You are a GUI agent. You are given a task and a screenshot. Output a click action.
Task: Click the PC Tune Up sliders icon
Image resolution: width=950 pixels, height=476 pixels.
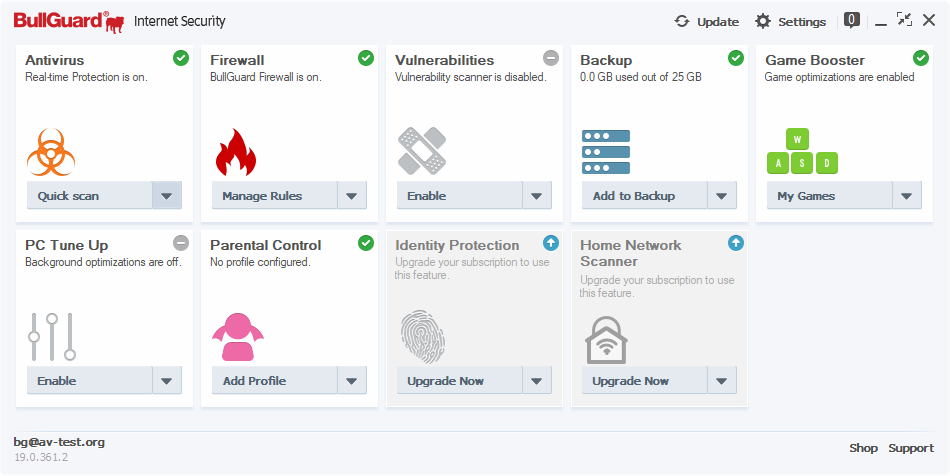tap(52, 336)
